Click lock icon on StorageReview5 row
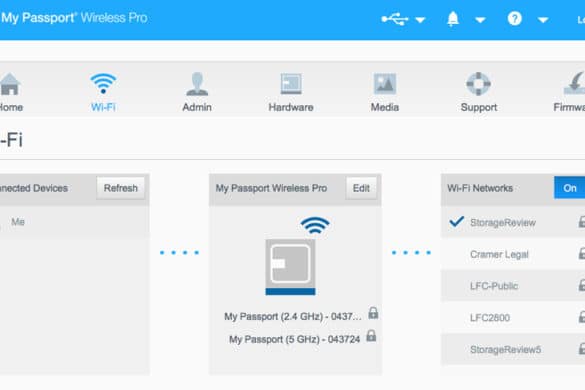Viewport: 585px width, 390px height. click(582, 349)
